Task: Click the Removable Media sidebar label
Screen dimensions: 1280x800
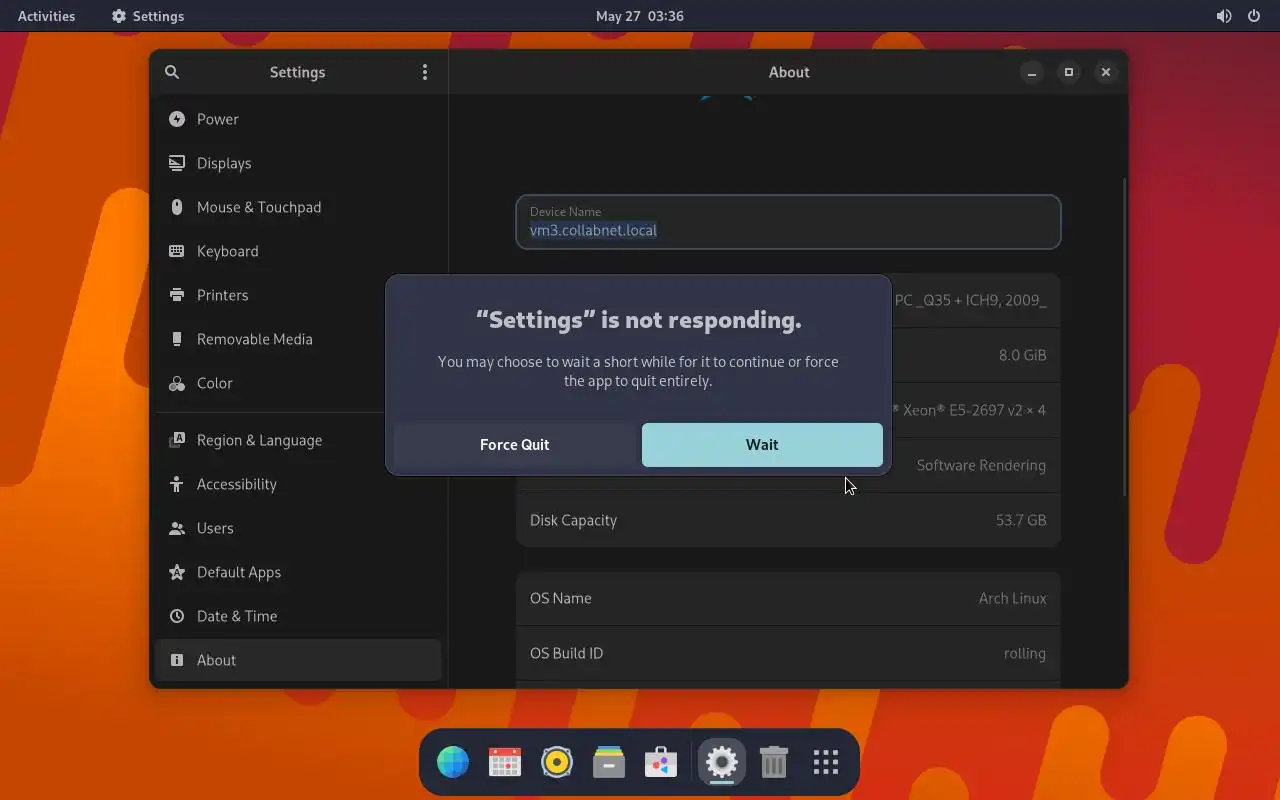Action: [255, 339]
